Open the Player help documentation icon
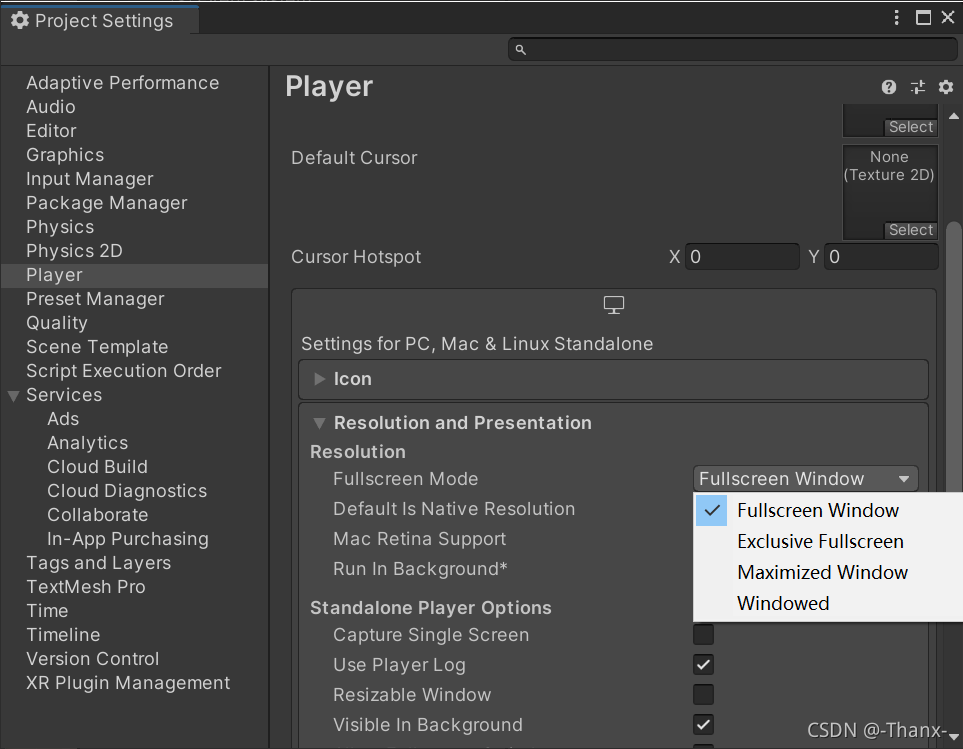963x749 pixels. pos(889,87)
